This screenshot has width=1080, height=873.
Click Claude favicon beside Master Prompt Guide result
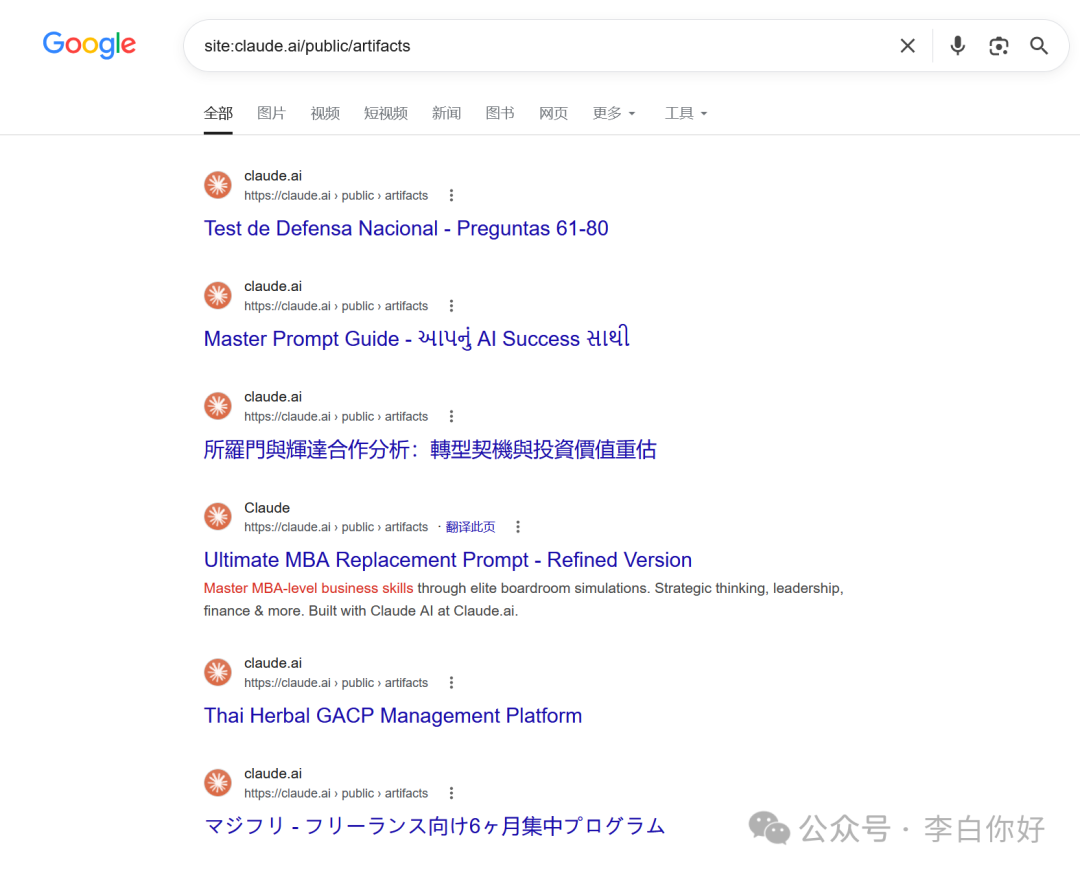[x=218, y=296]
